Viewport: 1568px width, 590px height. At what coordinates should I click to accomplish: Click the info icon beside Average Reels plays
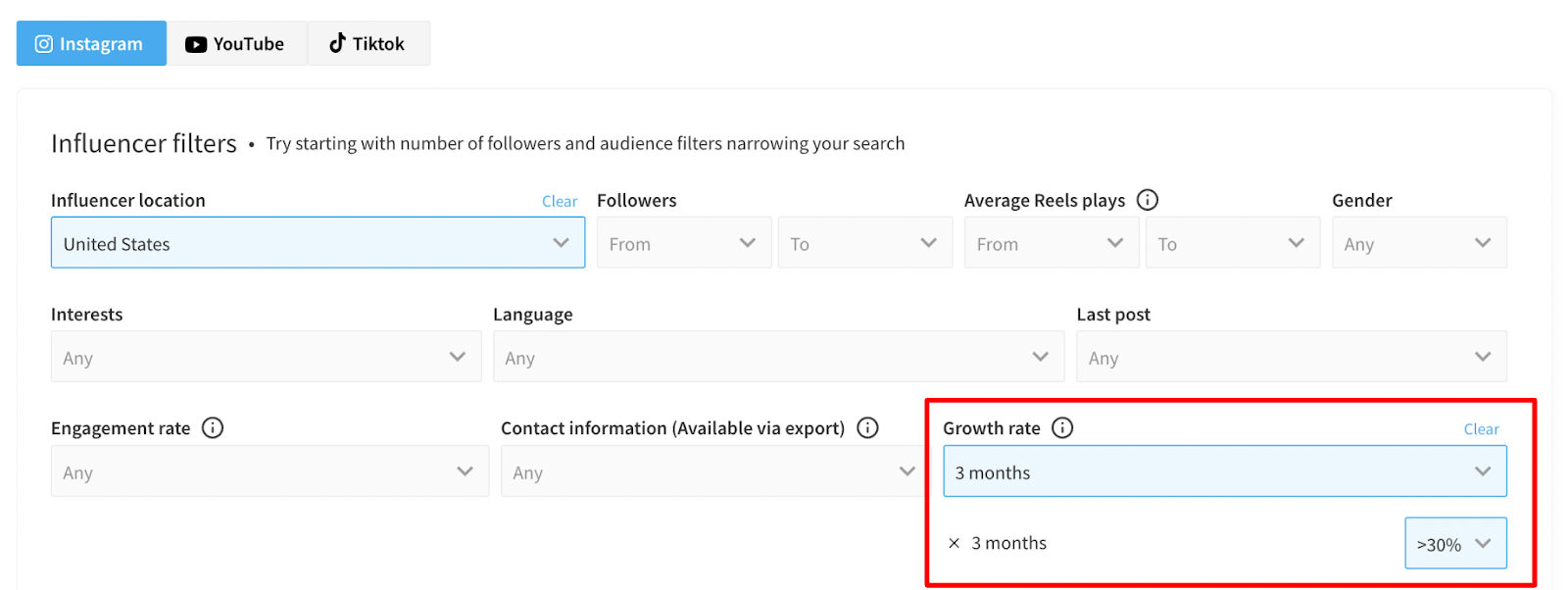click(x=1148, y=200)
